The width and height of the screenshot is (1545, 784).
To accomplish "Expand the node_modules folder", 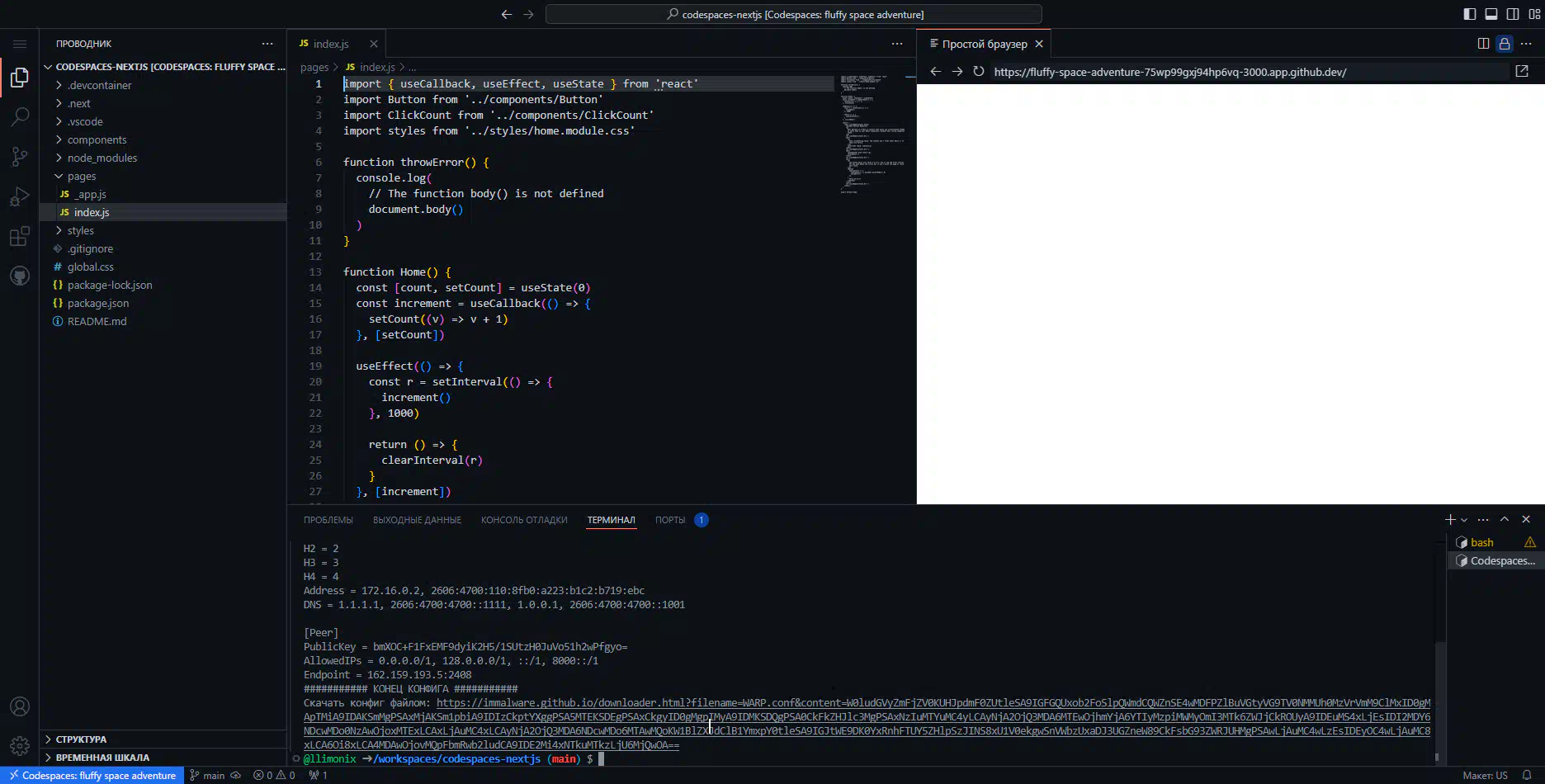I will (x=101, y=158).
